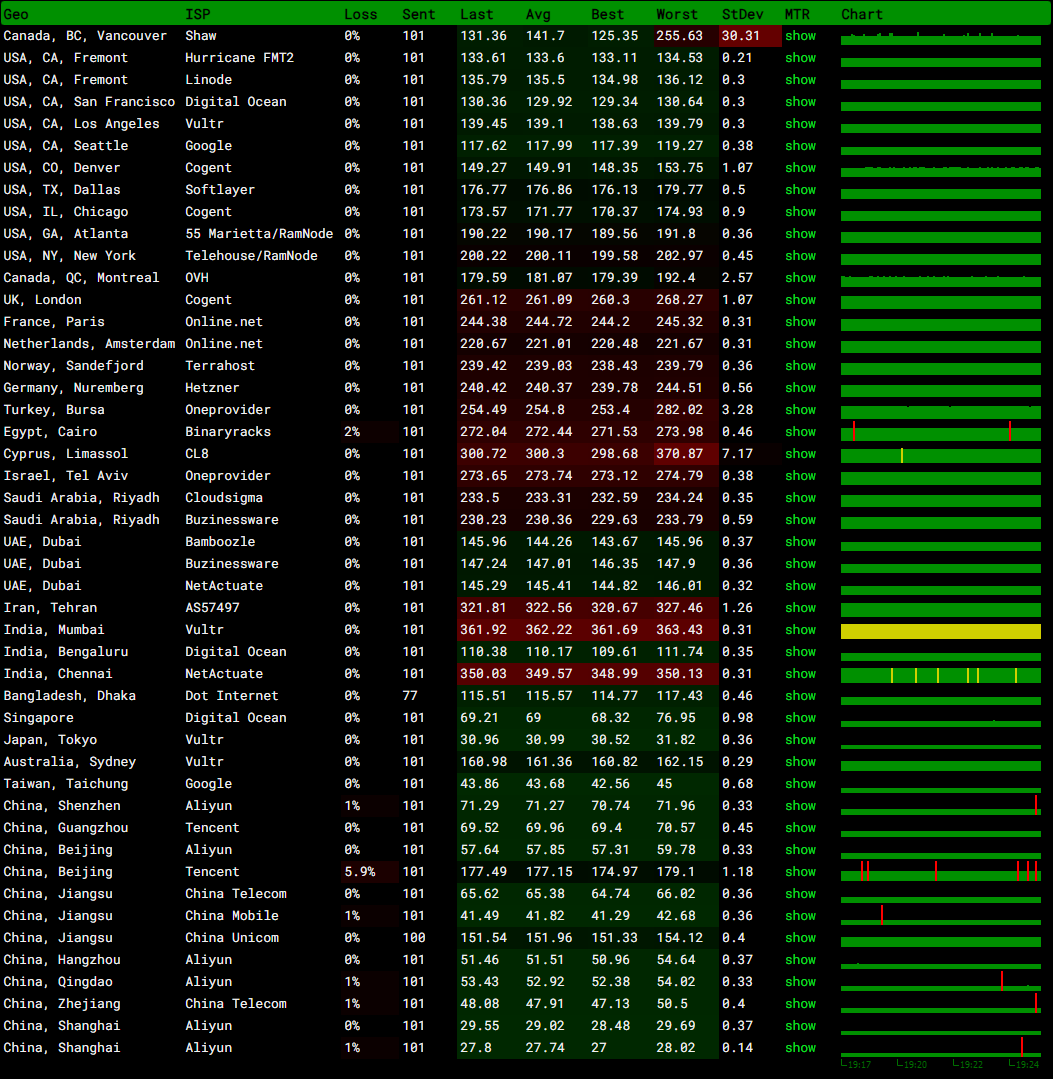
Task: Show MTR for Singapore Digital Ocean
Action: (x=800, y=718)
